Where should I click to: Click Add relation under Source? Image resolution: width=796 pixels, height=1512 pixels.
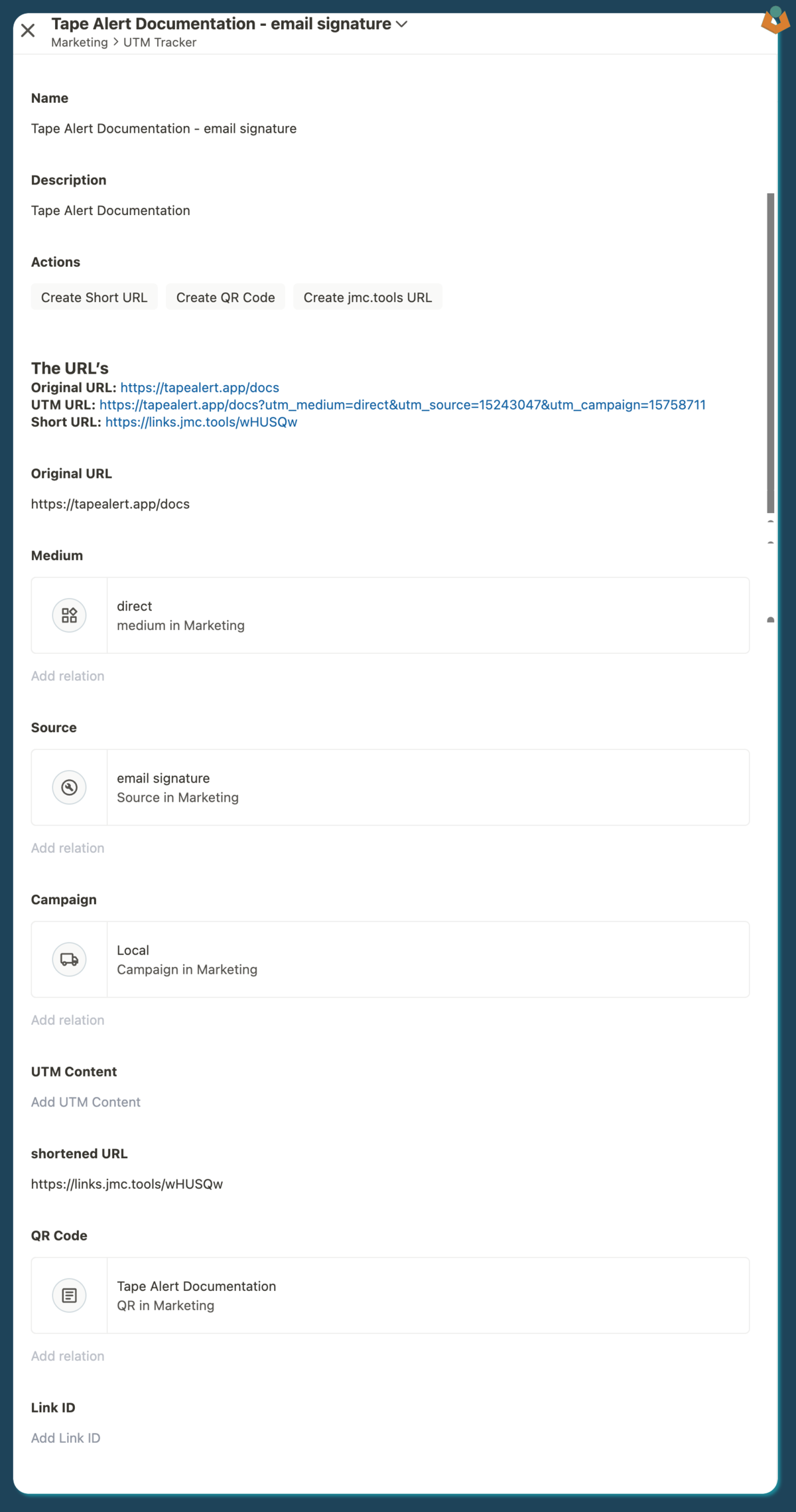click(x=68, y=848)
